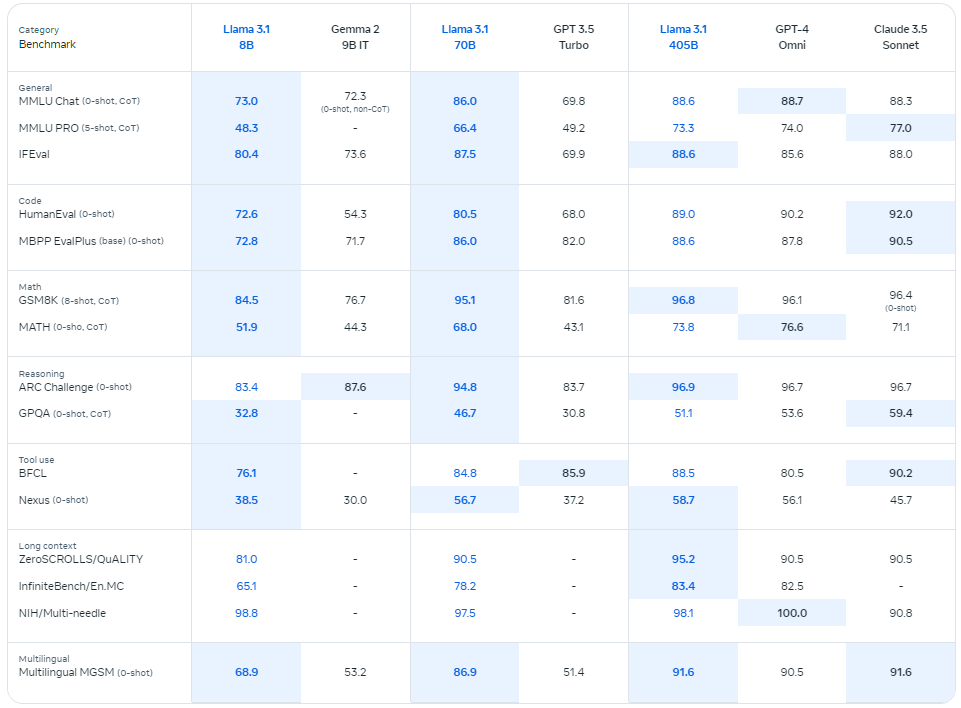961x708 pixels.
Task: Click the 95.2 ZeroSCROLLS score for 405B
Action: (683, 559)
